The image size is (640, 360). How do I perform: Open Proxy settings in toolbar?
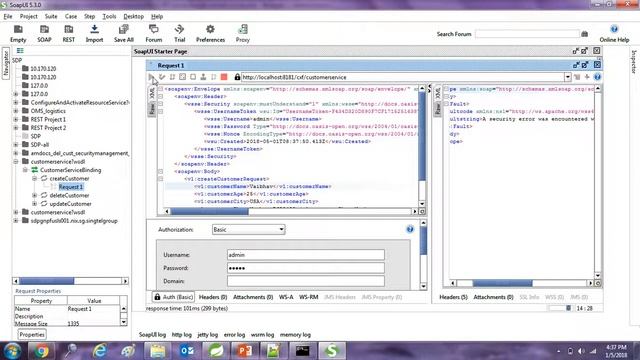[x=242, y=33]
